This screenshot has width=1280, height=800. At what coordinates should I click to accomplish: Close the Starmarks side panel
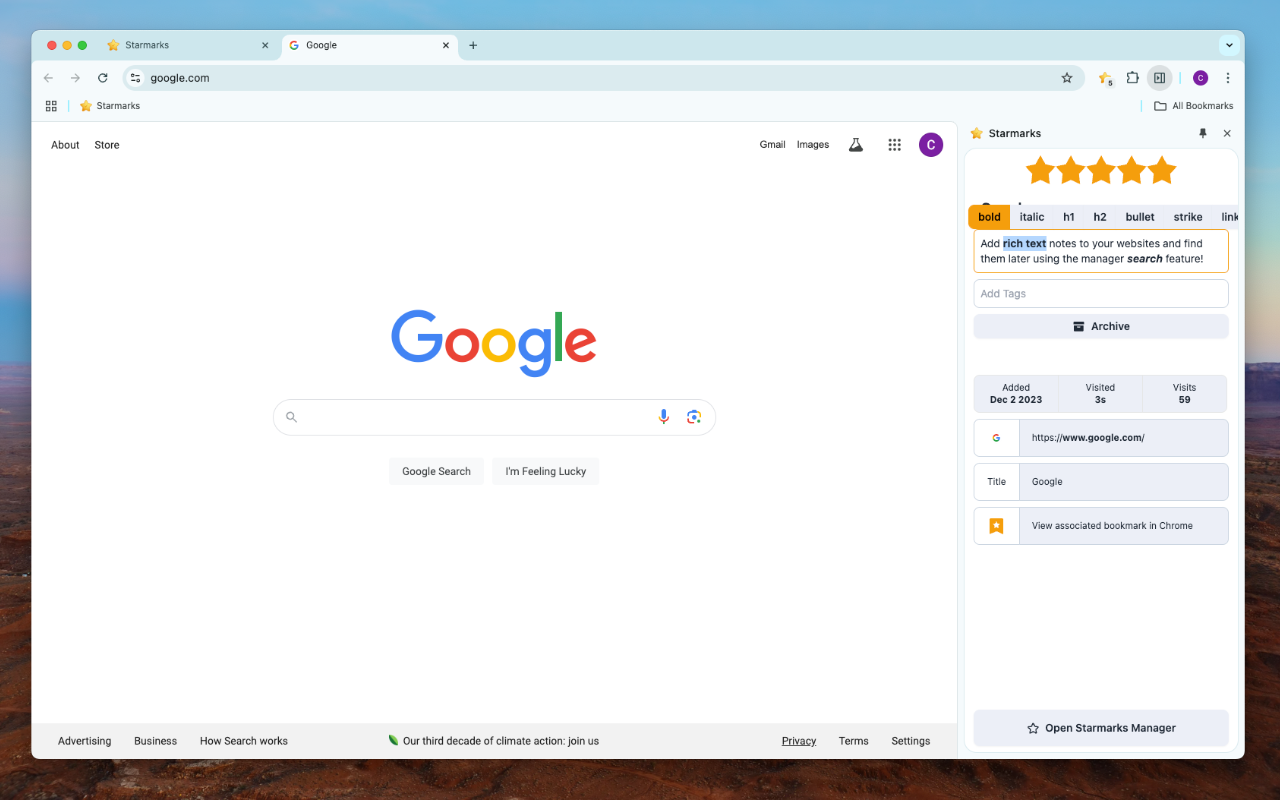pos(1227,133)
